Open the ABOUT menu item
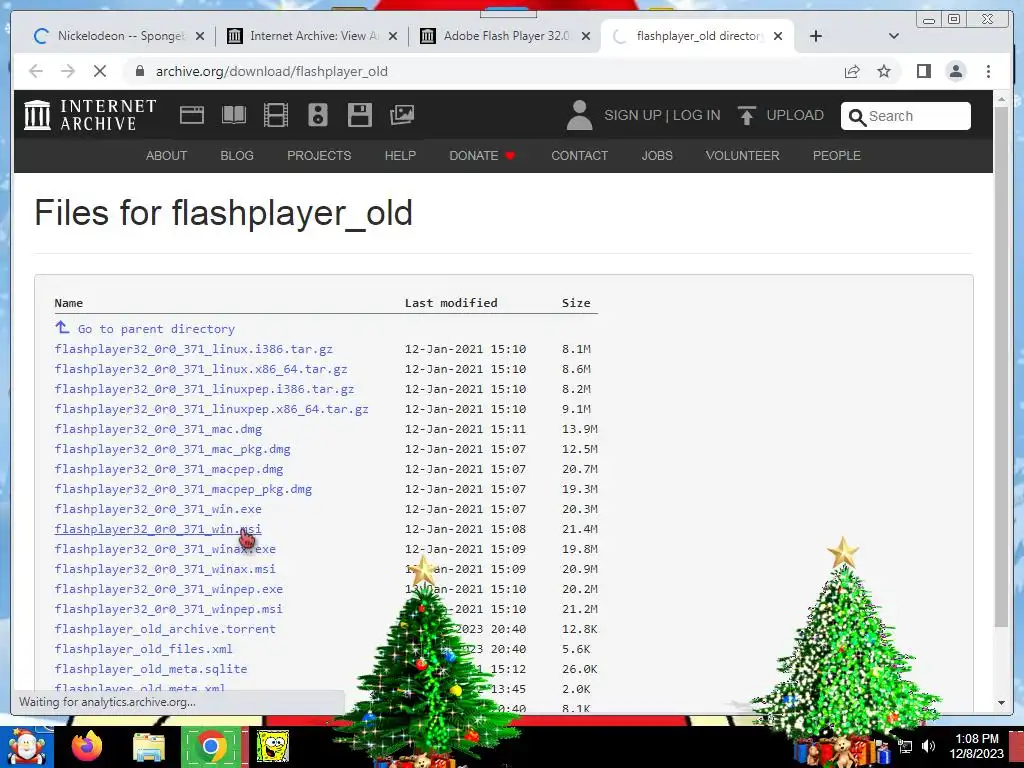This screenshot has width=1024, height=768. pos(167,155)
